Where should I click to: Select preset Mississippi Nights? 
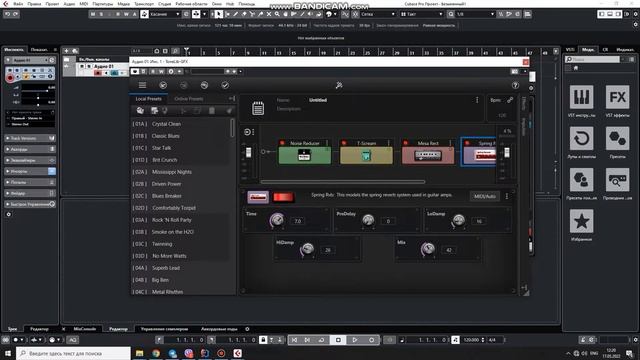tap(171, 172)
